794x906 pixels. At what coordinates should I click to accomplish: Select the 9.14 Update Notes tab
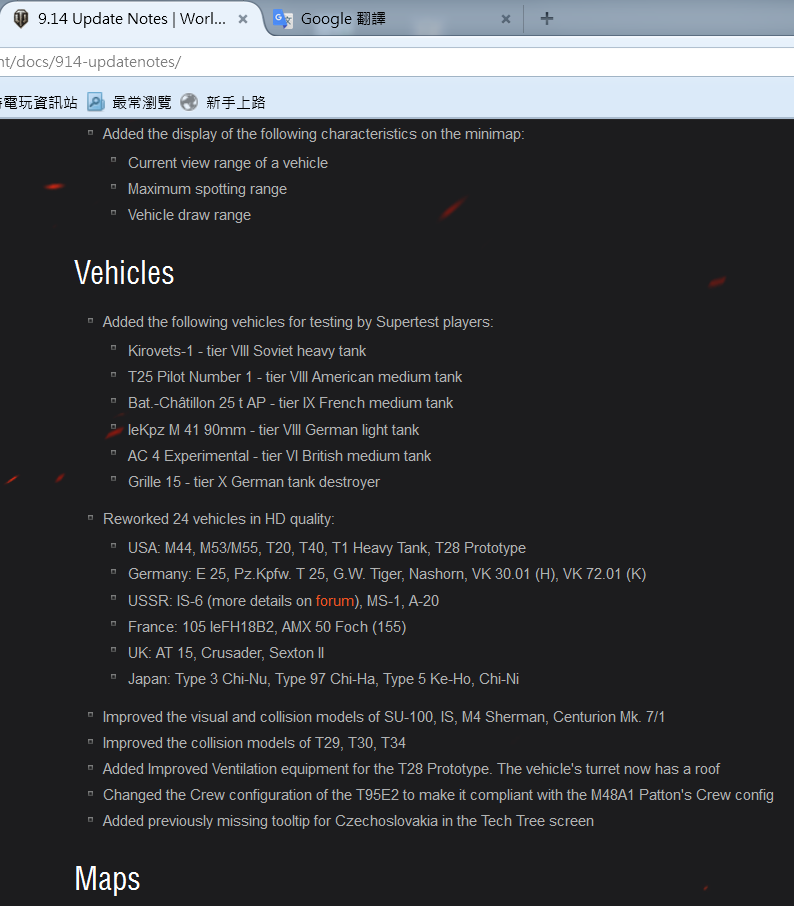[x=130, y=19]
